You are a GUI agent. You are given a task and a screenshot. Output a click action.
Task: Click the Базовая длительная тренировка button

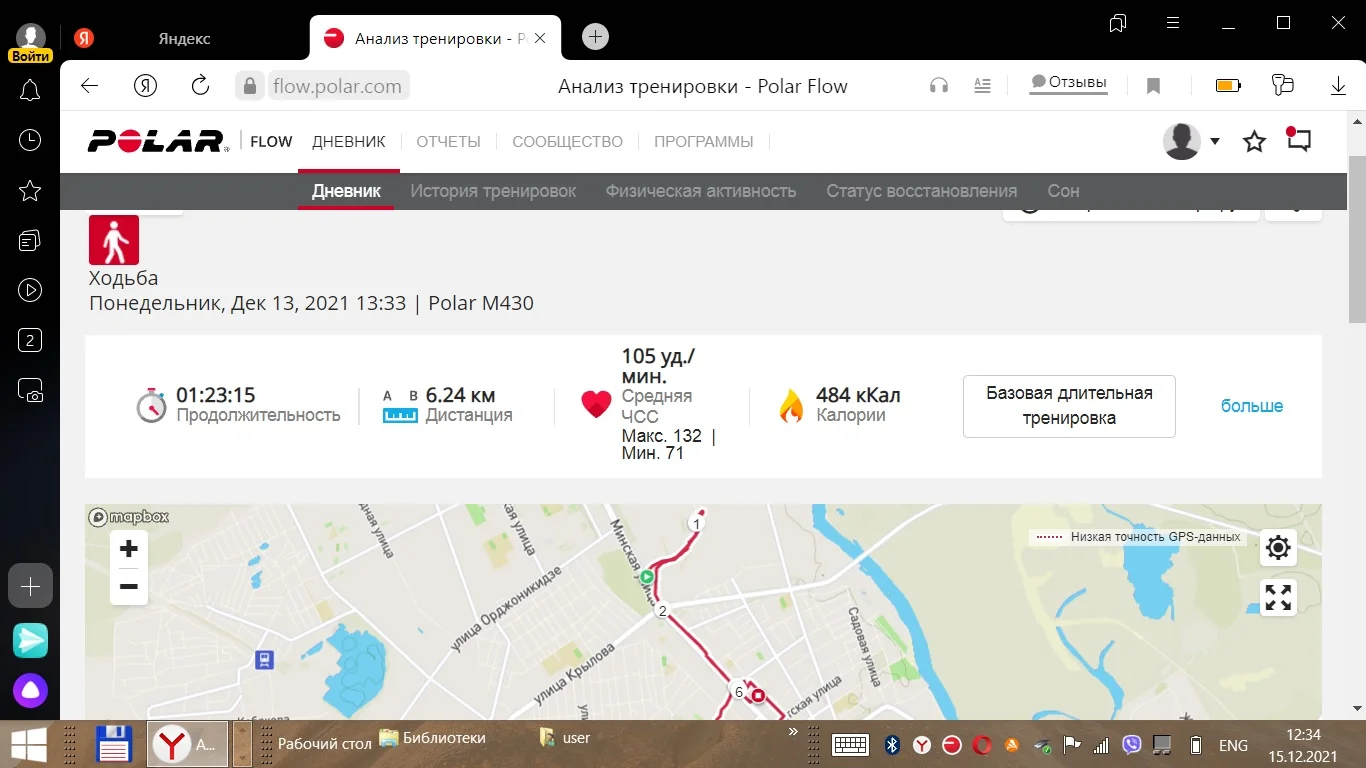point(1069,406)
